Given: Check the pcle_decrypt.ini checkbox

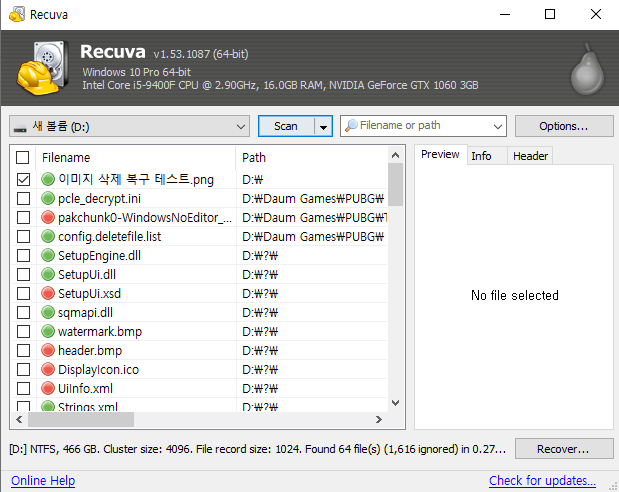Looking at the screenshot, I should [x=23, y=198].
